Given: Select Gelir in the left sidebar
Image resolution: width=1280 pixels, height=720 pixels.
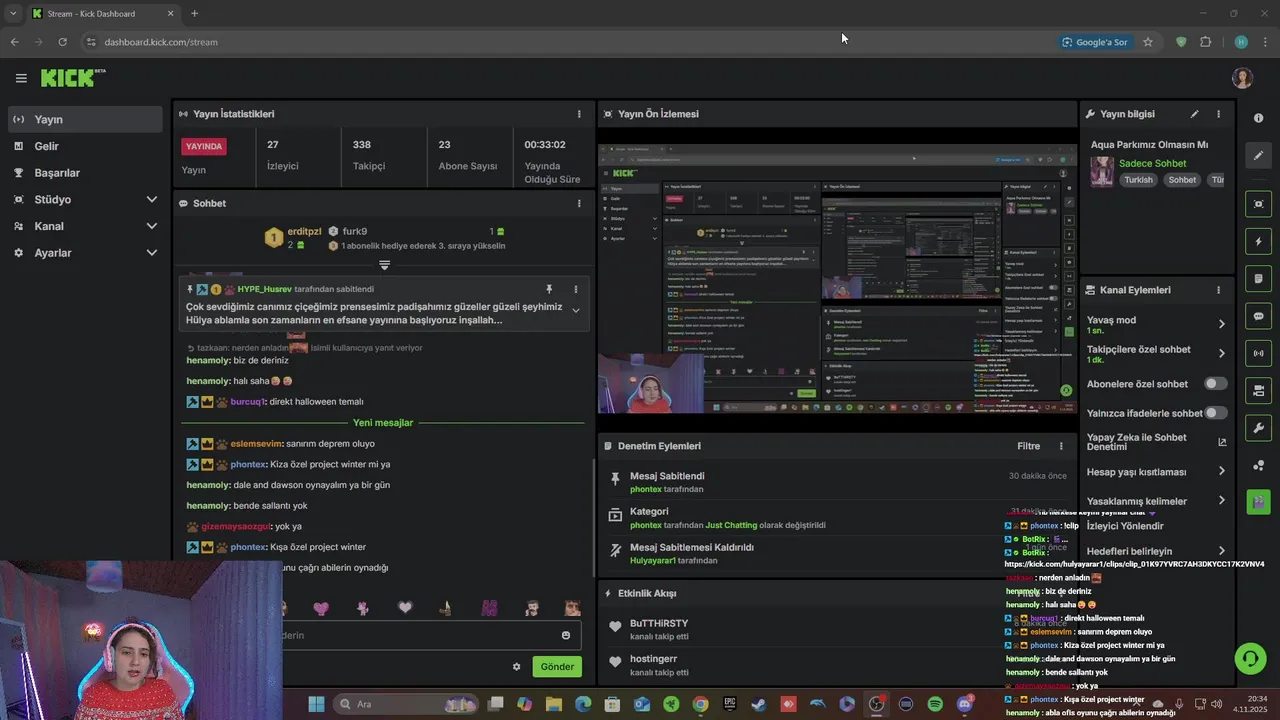Looking at the screenshot, I should [x=84, y=146].
